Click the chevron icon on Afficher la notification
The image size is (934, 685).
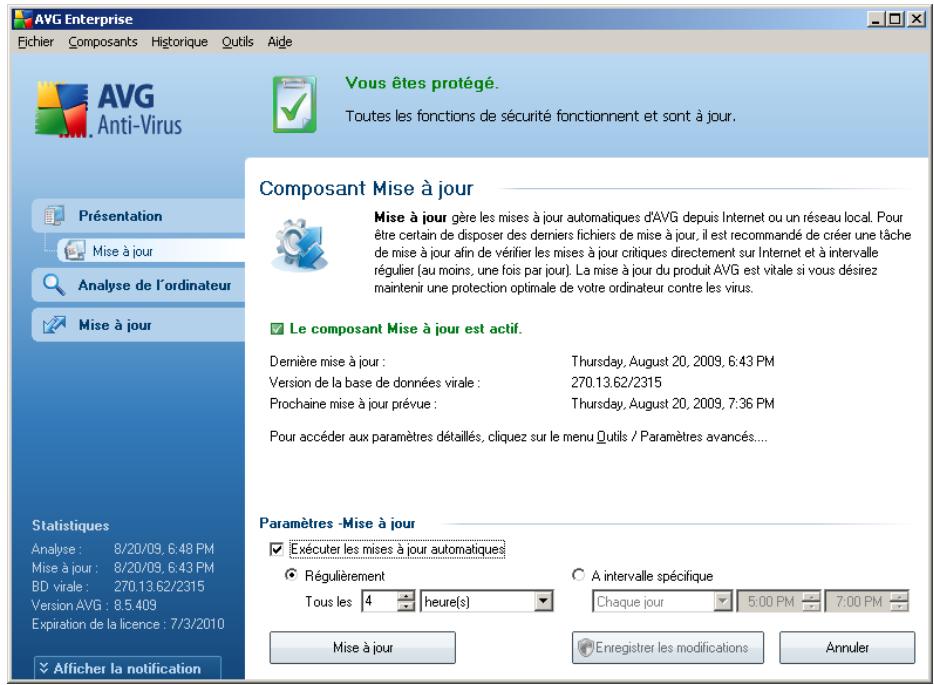(x=43, y=668)
